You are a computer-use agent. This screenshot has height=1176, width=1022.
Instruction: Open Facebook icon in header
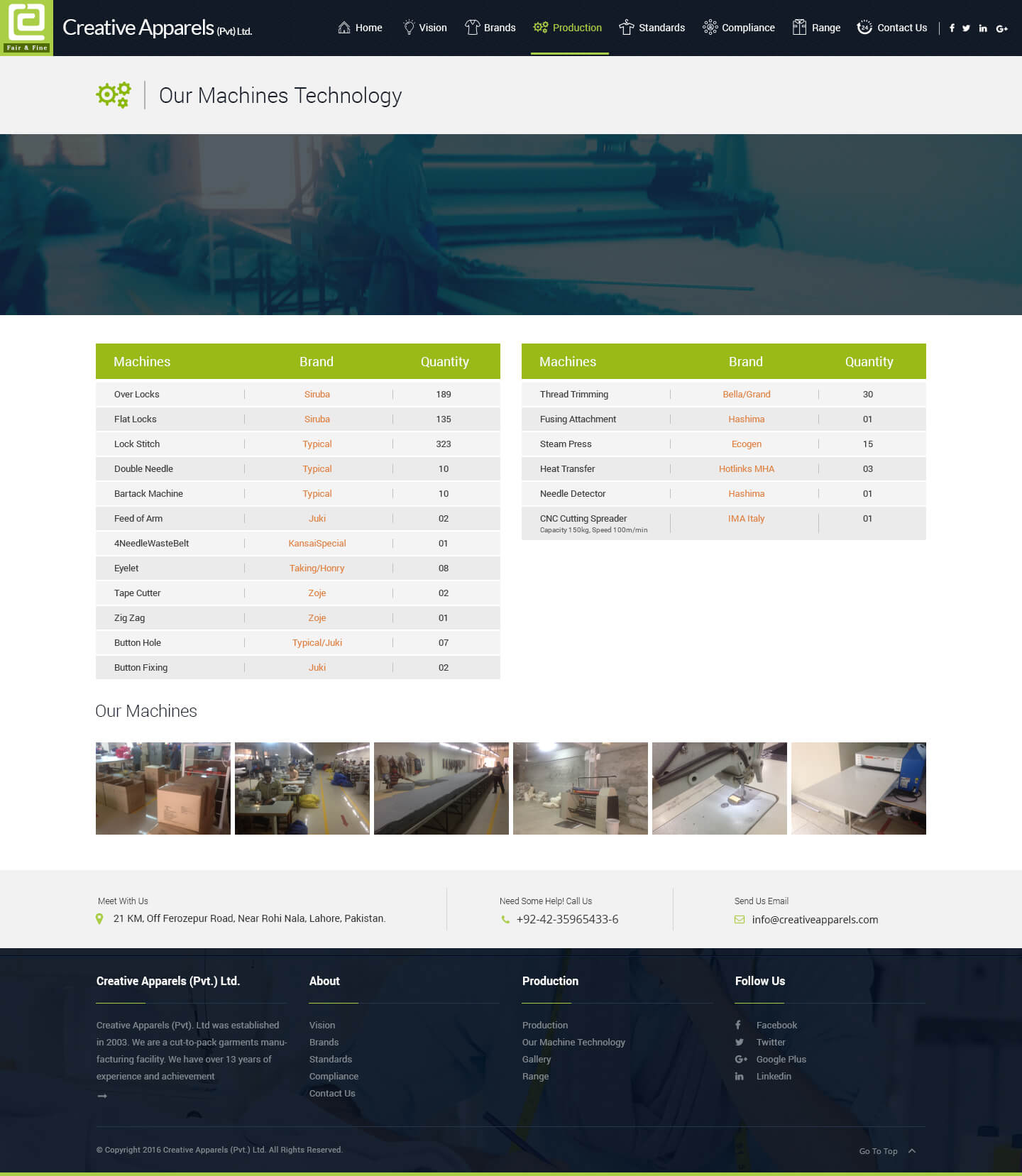(952, 28)
